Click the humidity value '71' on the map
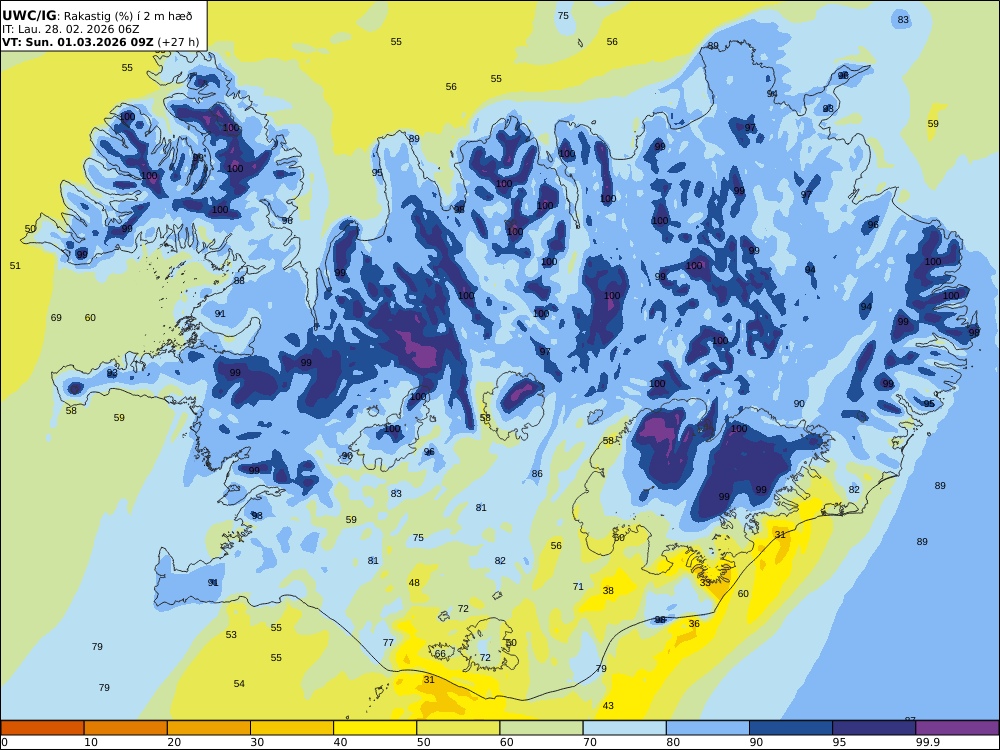 tap(578, 586)
